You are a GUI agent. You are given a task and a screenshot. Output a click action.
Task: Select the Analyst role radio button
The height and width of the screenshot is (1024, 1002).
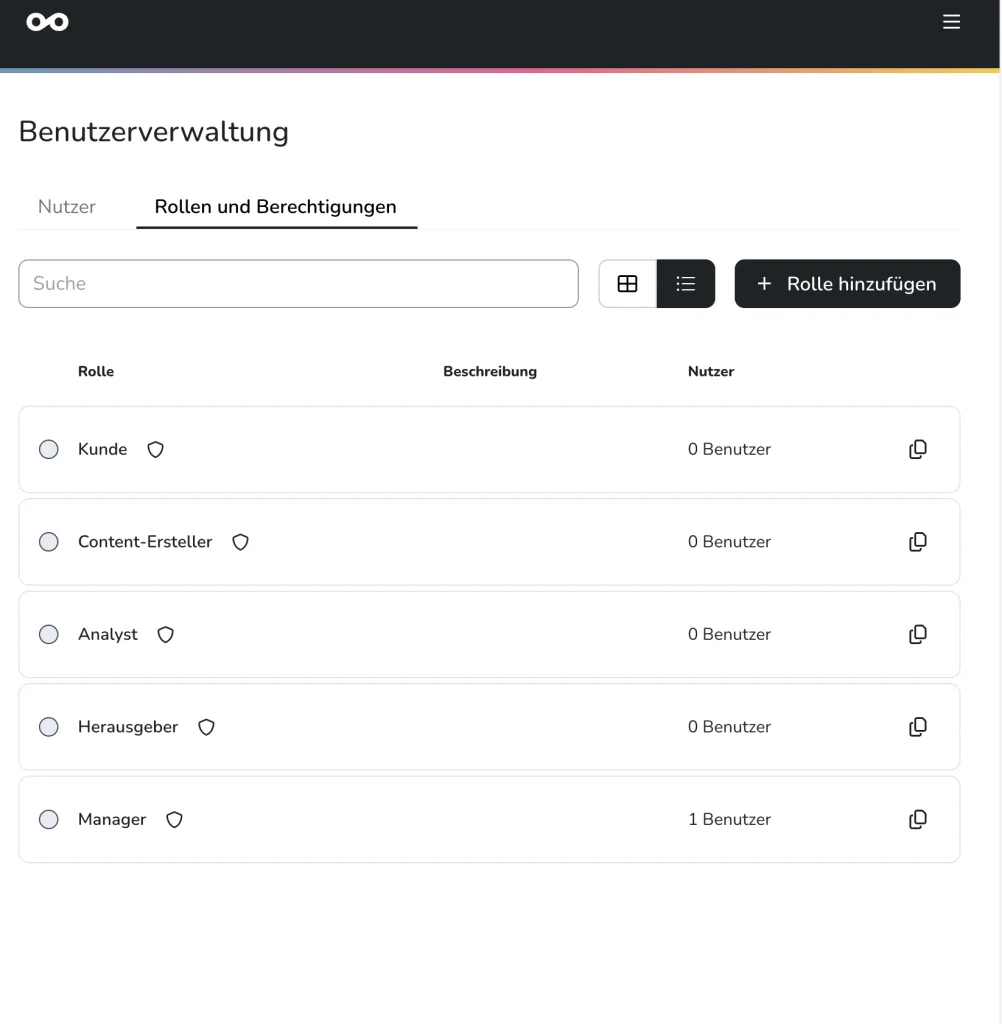click(x=48, y=635)
